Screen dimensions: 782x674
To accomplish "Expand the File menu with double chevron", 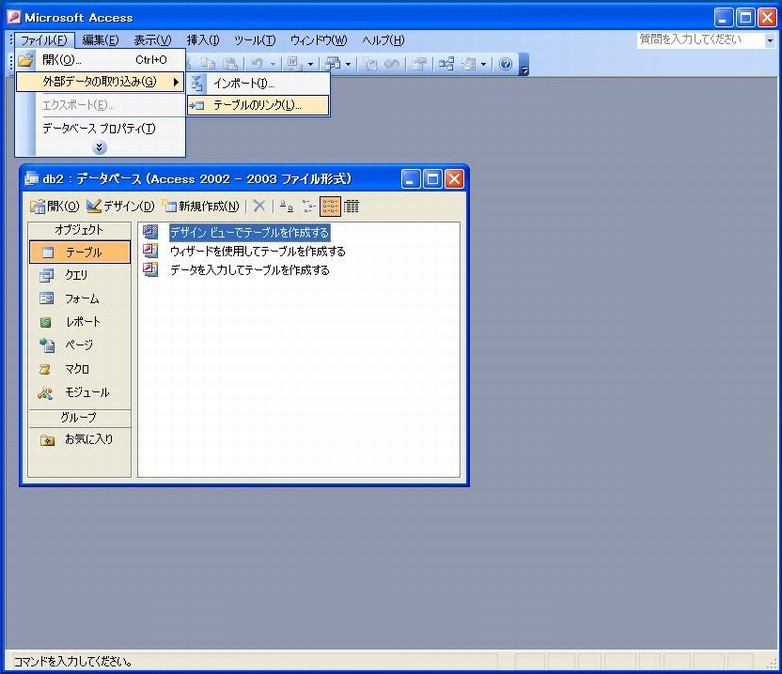I will click(x=100, y=147).
